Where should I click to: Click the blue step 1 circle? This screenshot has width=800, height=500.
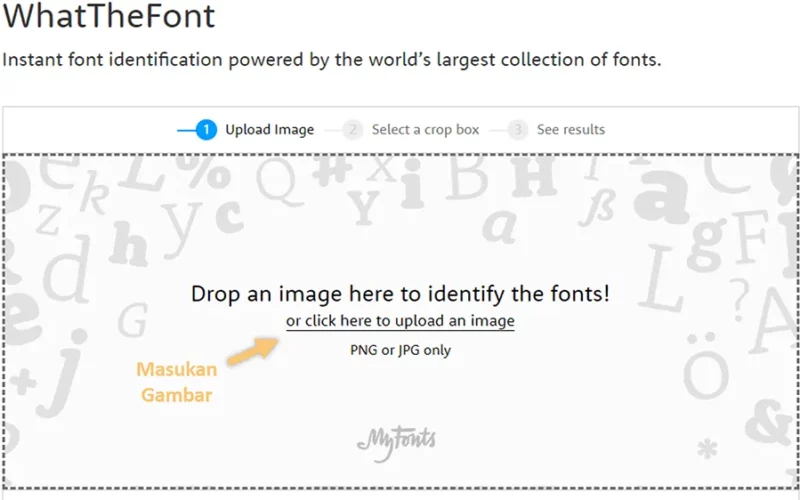point(206,130)
